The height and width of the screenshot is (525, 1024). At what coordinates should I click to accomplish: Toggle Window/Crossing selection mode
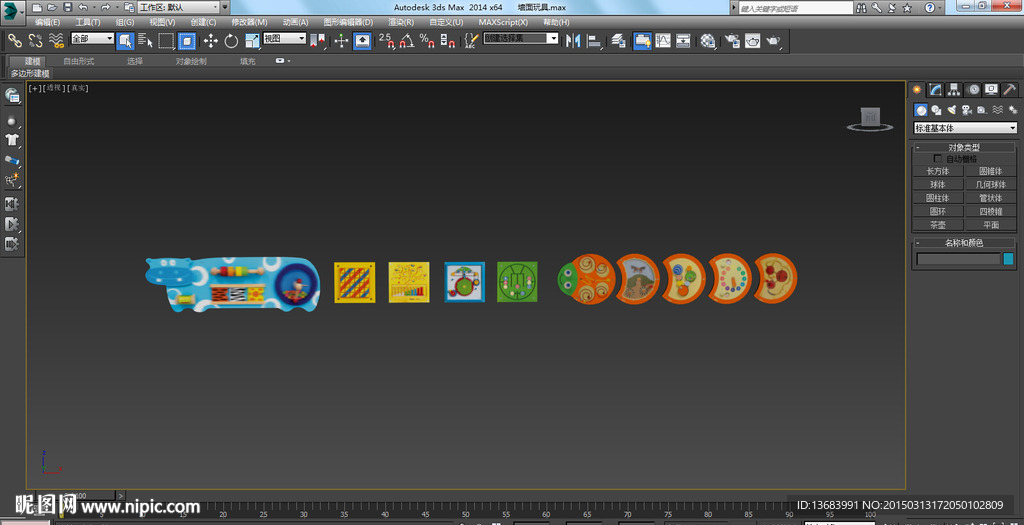point(187,41)
